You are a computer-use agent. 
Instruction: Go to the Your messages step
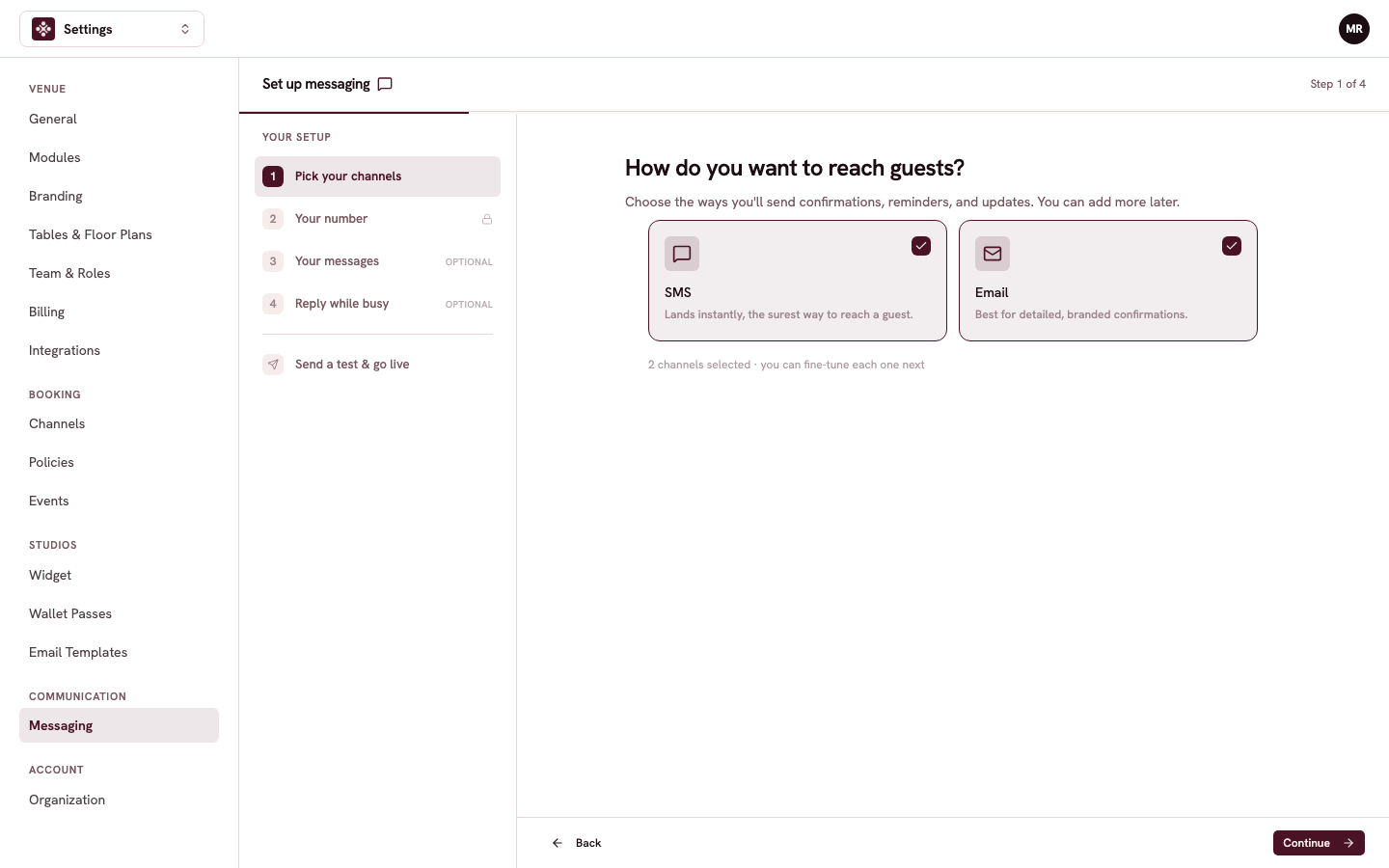pos(377,261)
